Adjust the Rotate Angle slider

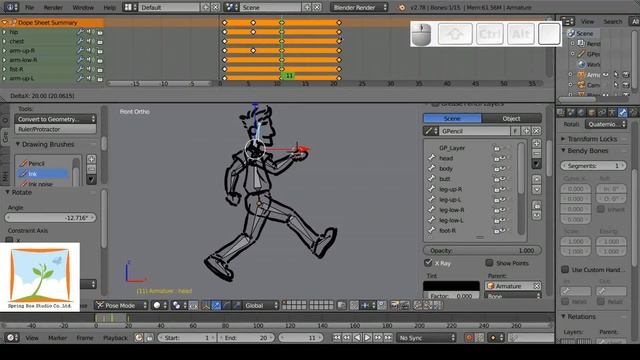[51, 218]
